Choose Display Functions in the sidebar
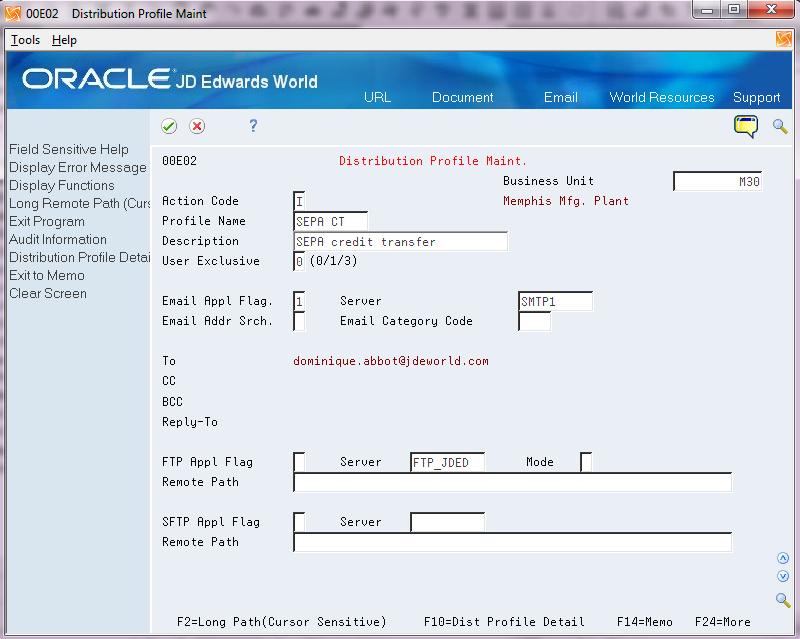Viewport: 800px width, 639px height. pyautogui.click(x=62, y=185)
